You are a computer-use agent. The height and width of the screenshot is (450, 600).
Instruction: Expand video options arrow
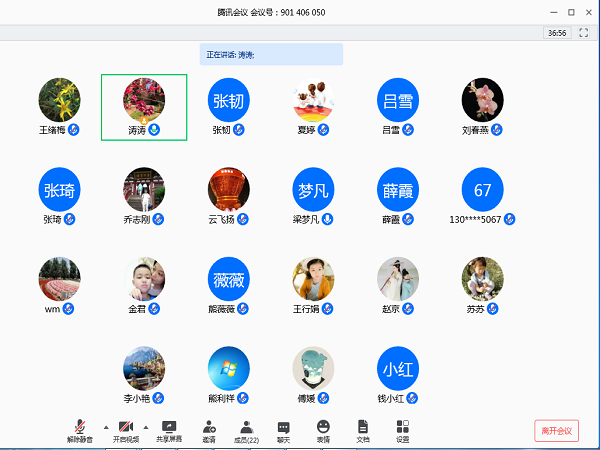146,427
